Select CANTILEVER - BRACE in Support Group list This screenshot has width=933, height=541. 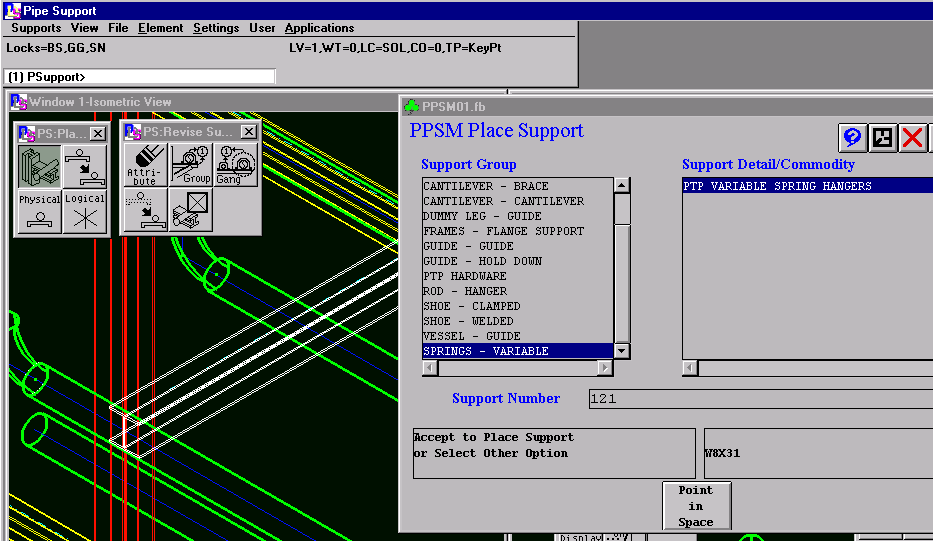(x=486, y=186)
